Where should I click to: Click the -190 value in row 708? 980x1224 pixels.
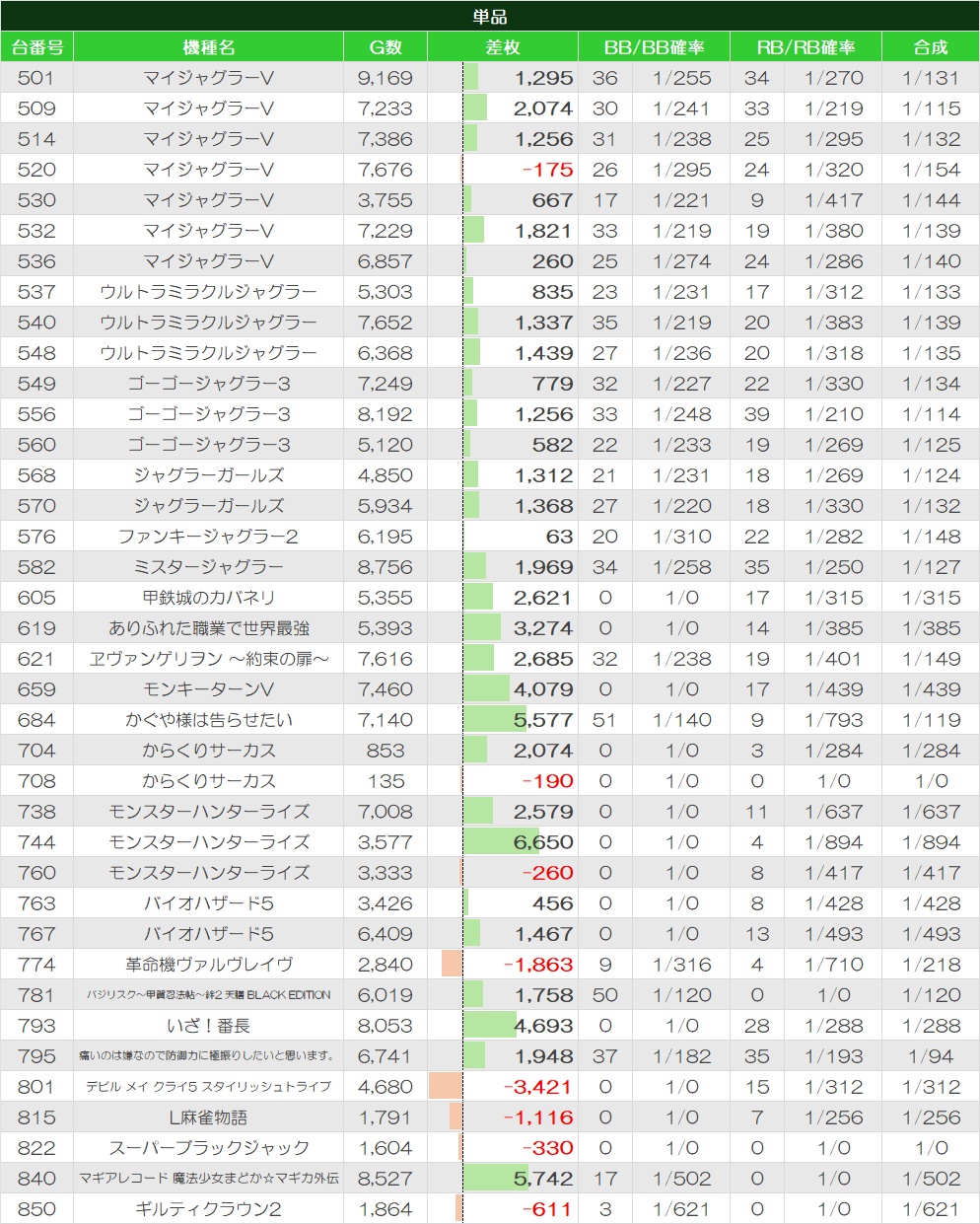point(547,781)
